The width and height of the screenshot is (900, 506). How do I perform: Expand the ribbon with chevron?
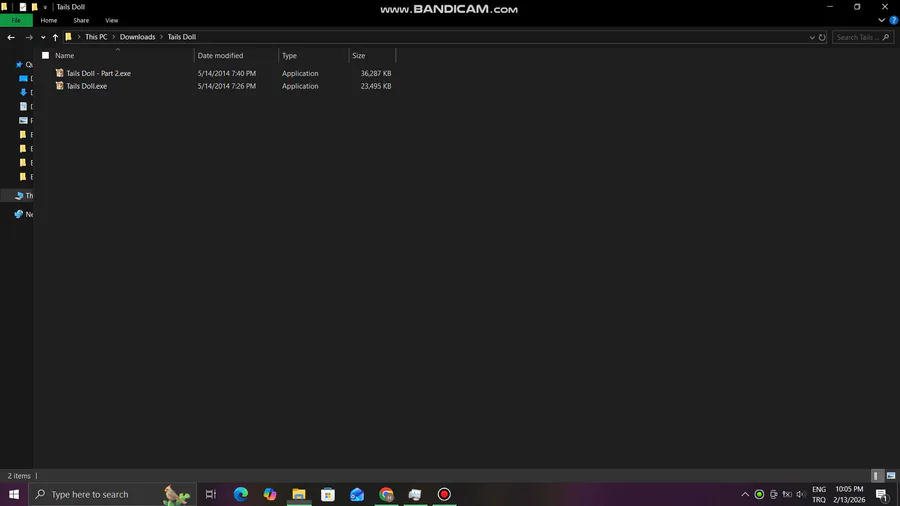tap(881, 20)
